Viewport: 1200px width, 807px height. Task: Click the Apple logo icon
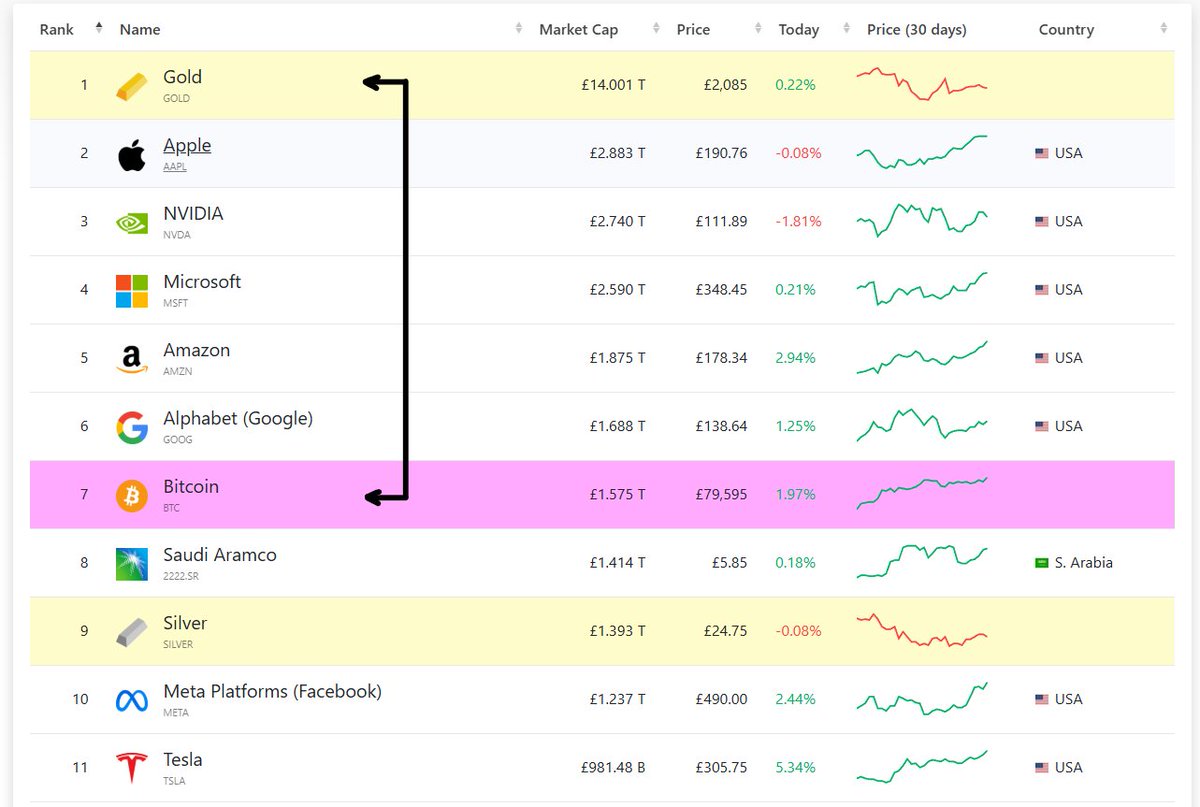coord(132,154)
